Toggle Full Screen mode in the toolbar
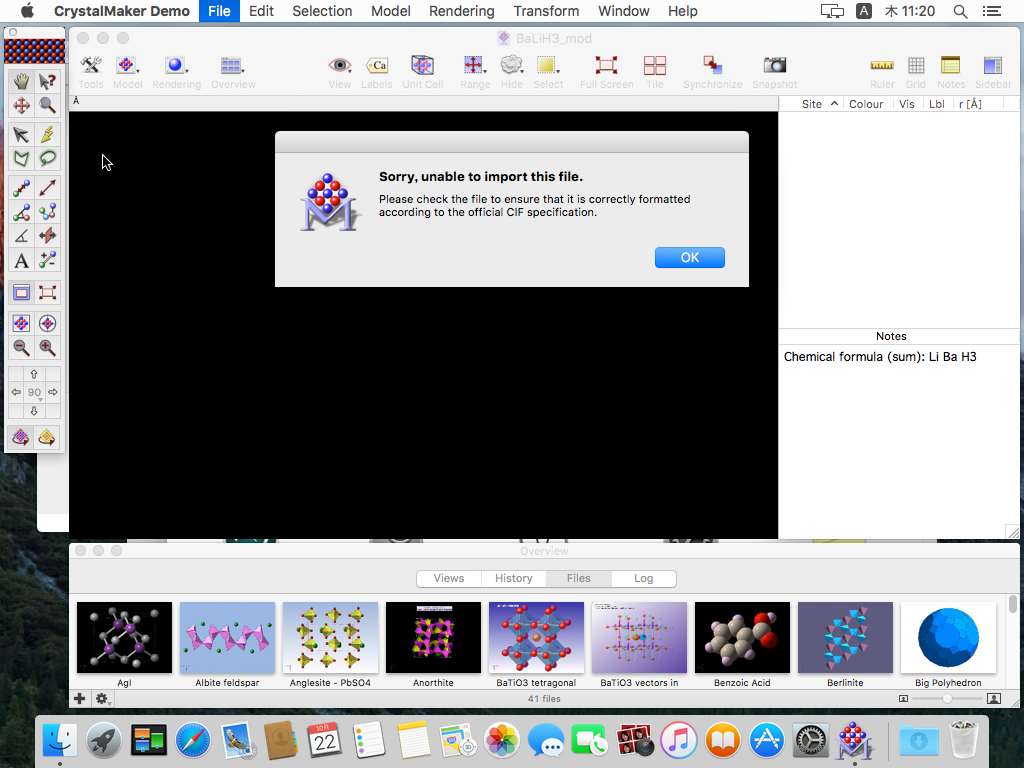The height and width of the screenshot is (768, 1024). 607,72
